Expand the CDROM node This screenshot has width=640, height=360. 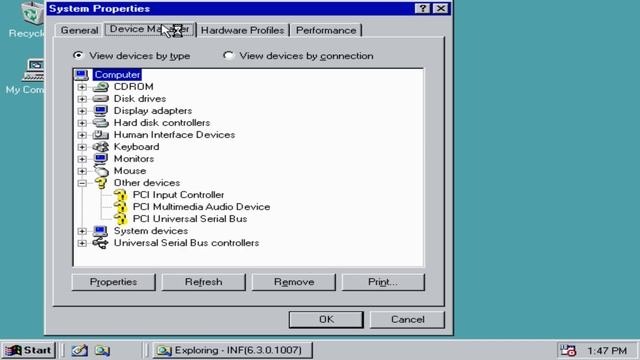82,87
